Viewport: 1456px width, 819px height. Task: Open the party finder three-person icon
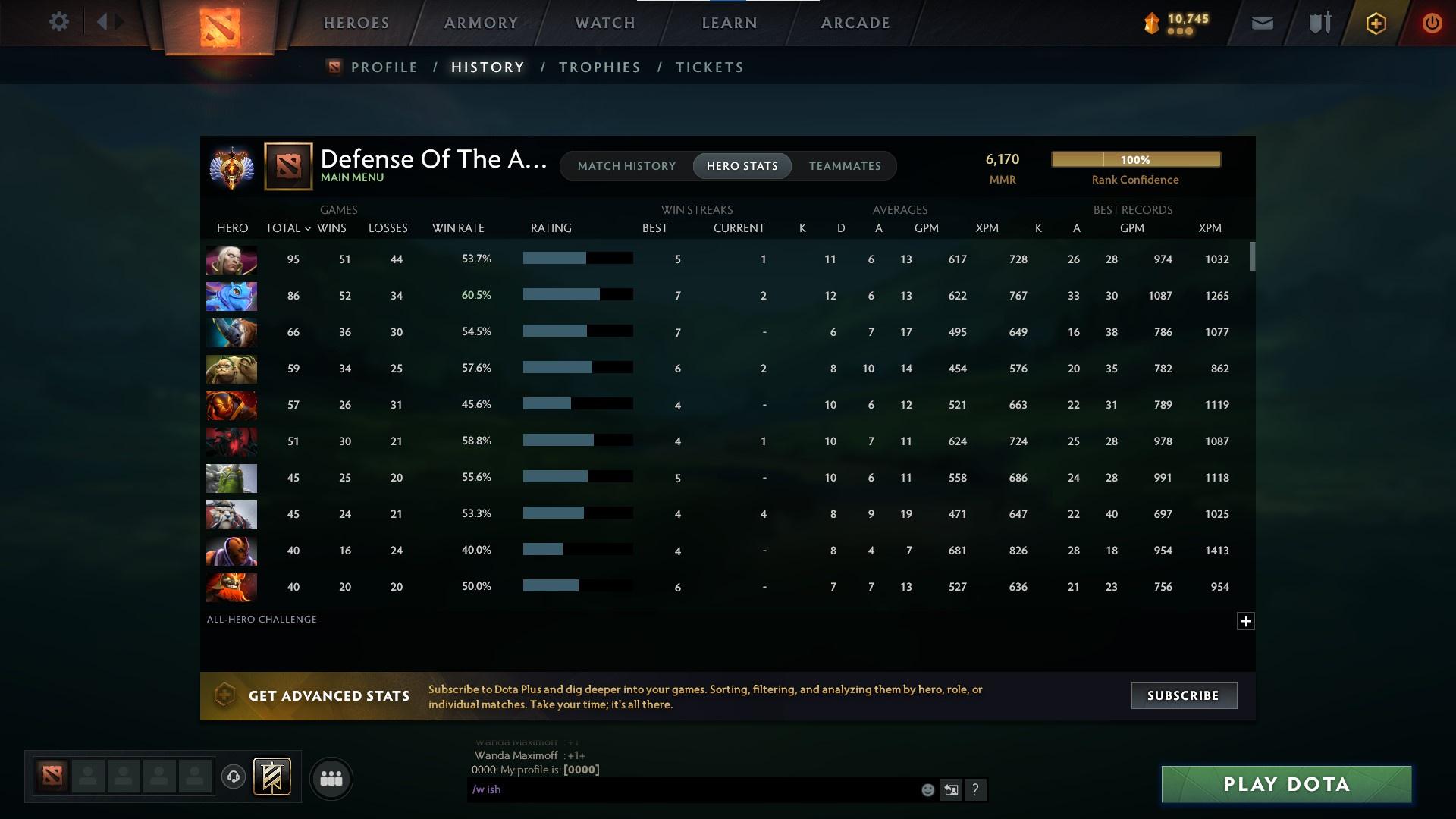click(x=330, y=779)
